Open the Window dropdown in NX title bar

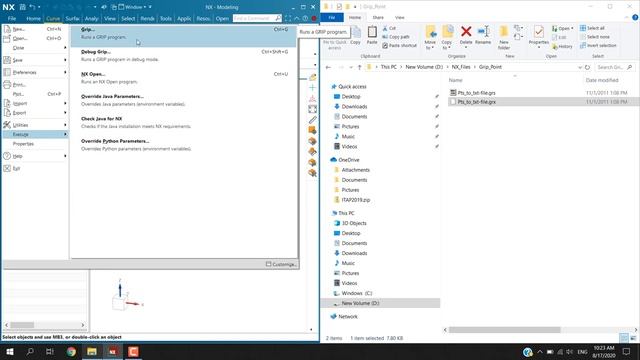[x=135, y=7]
